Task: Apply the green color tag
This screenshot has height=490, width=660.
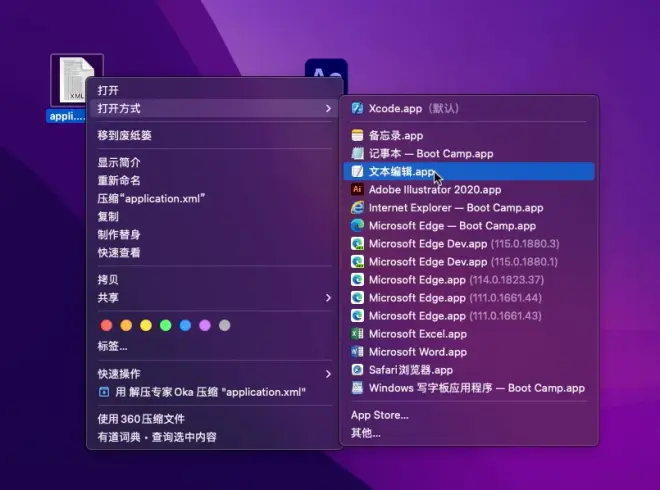Action: tap(165, 325)
